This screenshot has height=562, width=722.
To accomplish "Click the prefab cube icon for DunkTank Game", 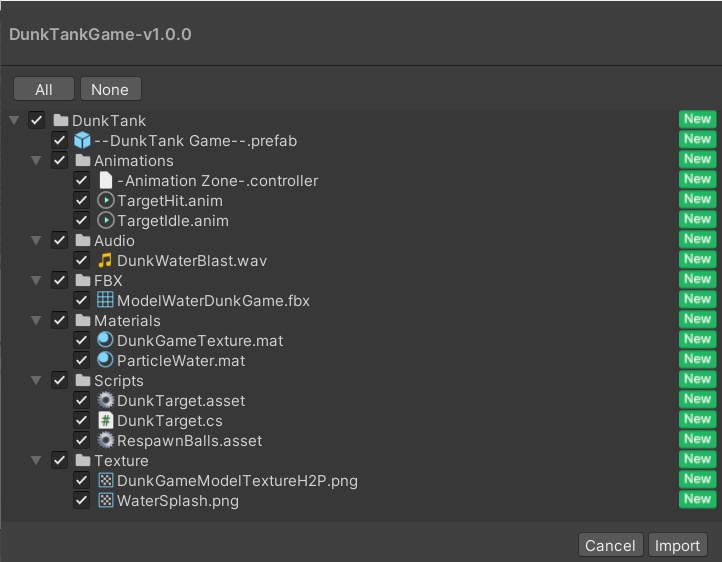I will pos(82,140).
